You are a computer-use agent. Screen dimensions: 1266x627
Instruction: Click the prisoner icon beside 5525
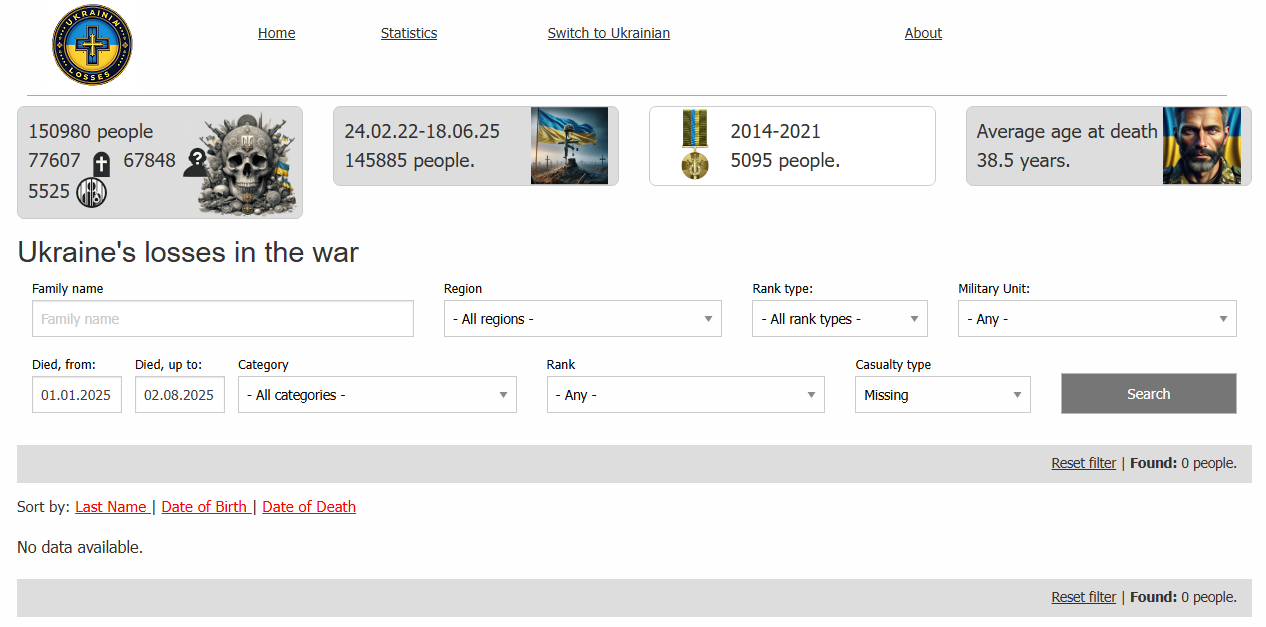pyautogui.click(x=92, y=192)
